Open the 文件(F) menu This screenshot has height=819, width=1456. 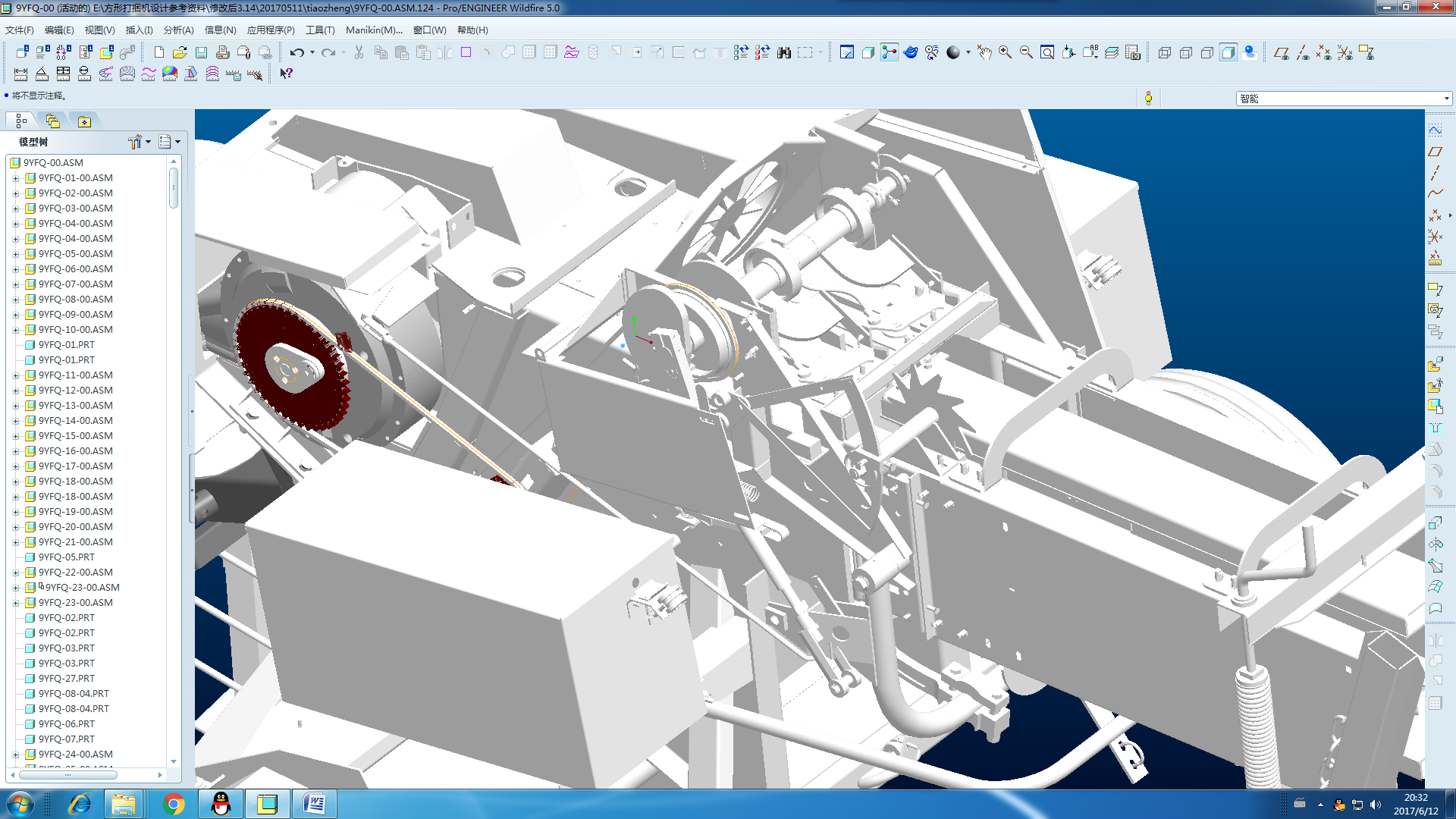pos(20,30)
